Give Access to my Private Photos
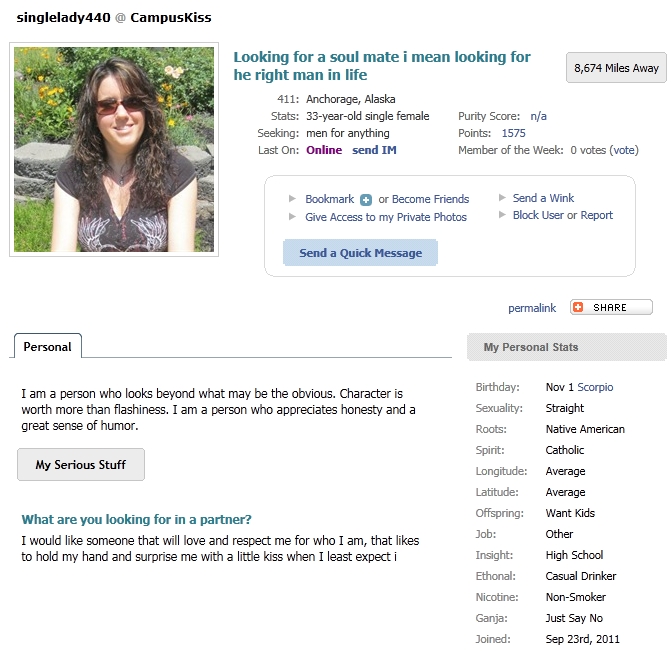The image size is (672, 651). point(386,217)
